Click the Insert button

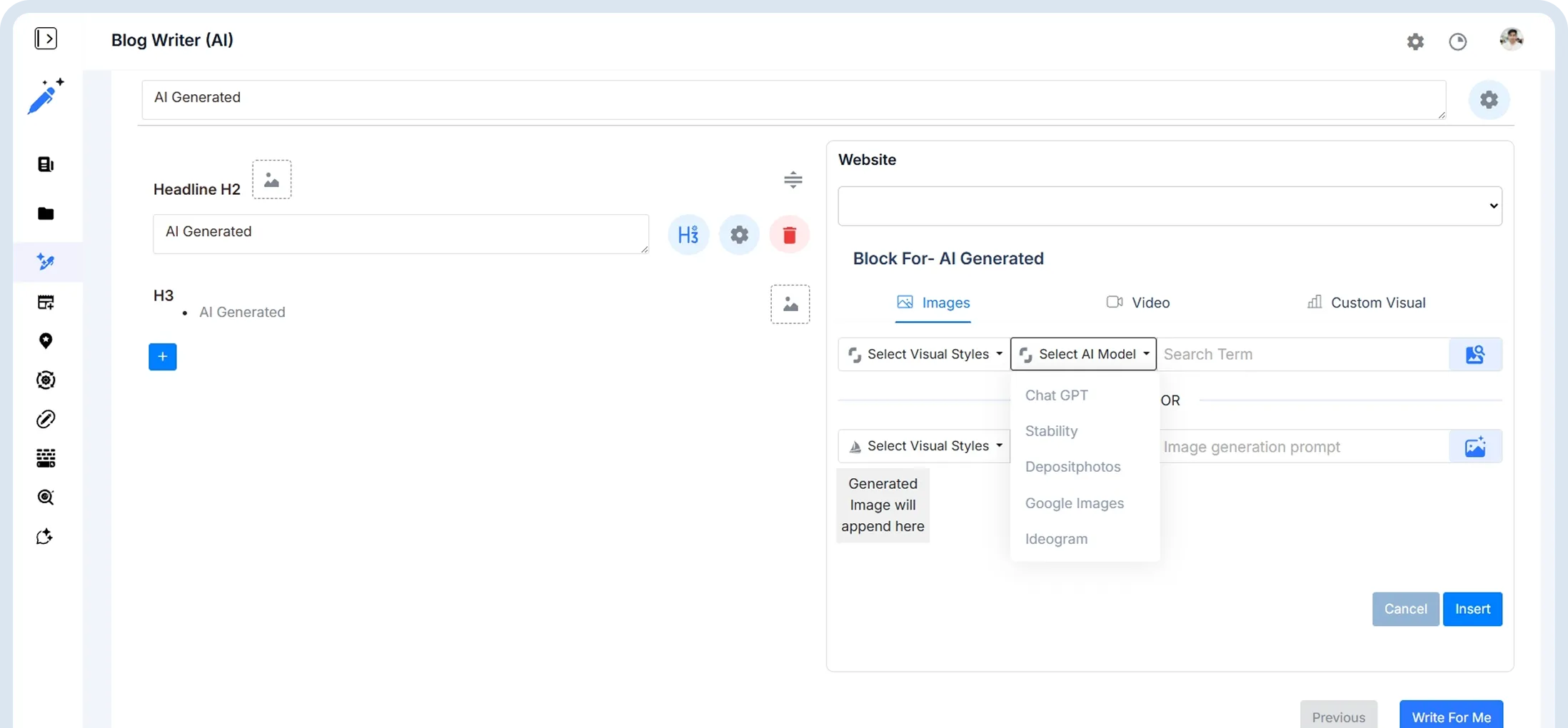coord(1472,609)
